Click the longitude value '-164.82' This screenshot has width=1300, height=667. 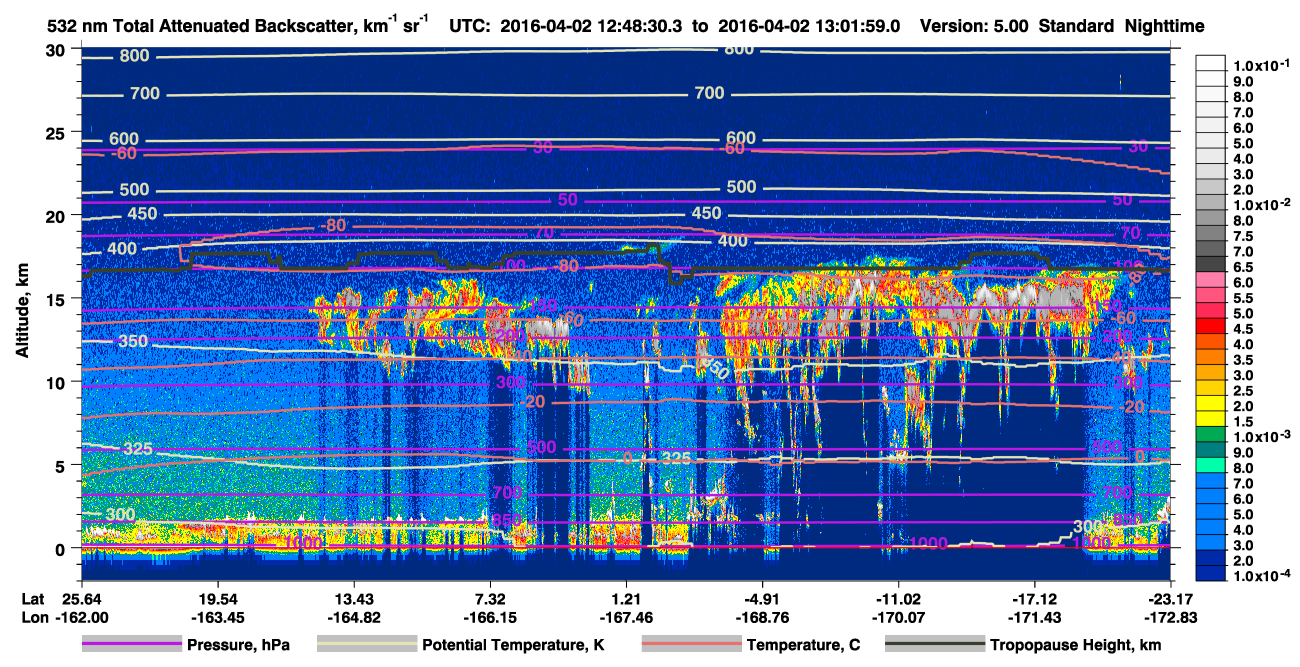(354, 617)
